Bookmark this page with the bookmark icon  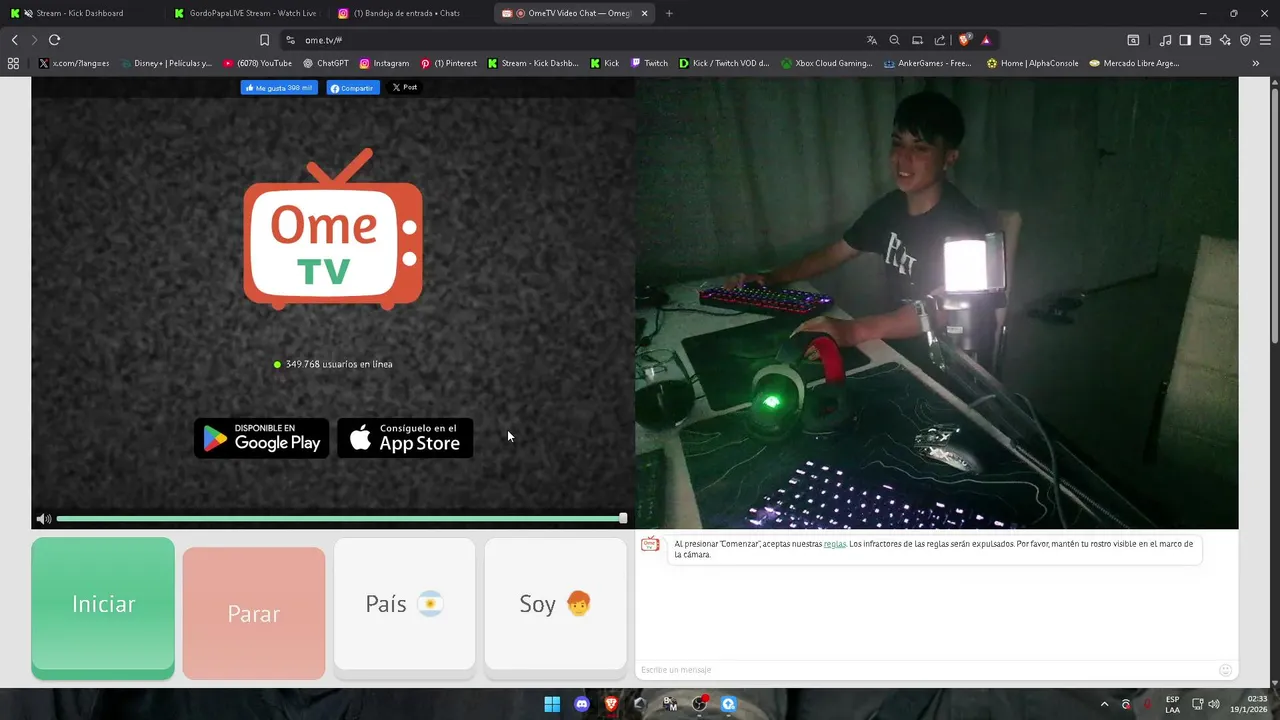tap(264, 40)
